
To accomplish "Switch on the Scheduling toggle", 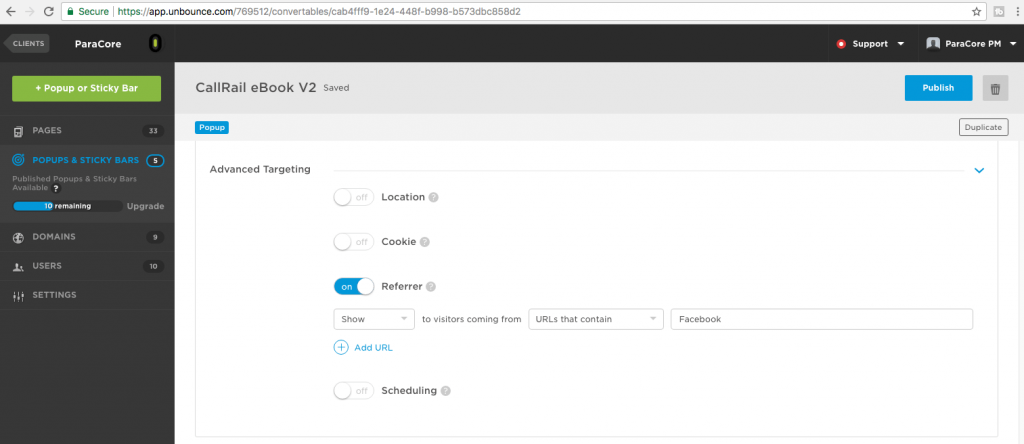I will (x=354, y=391).
